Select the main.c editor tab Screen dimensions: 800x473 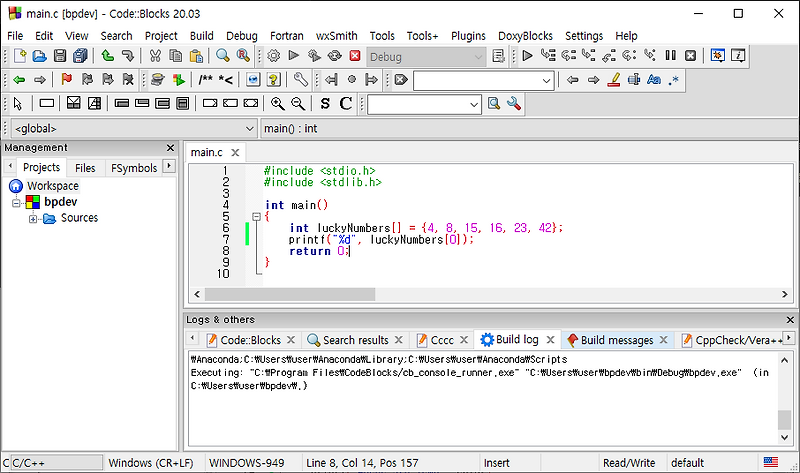click(x=207, y=152)
